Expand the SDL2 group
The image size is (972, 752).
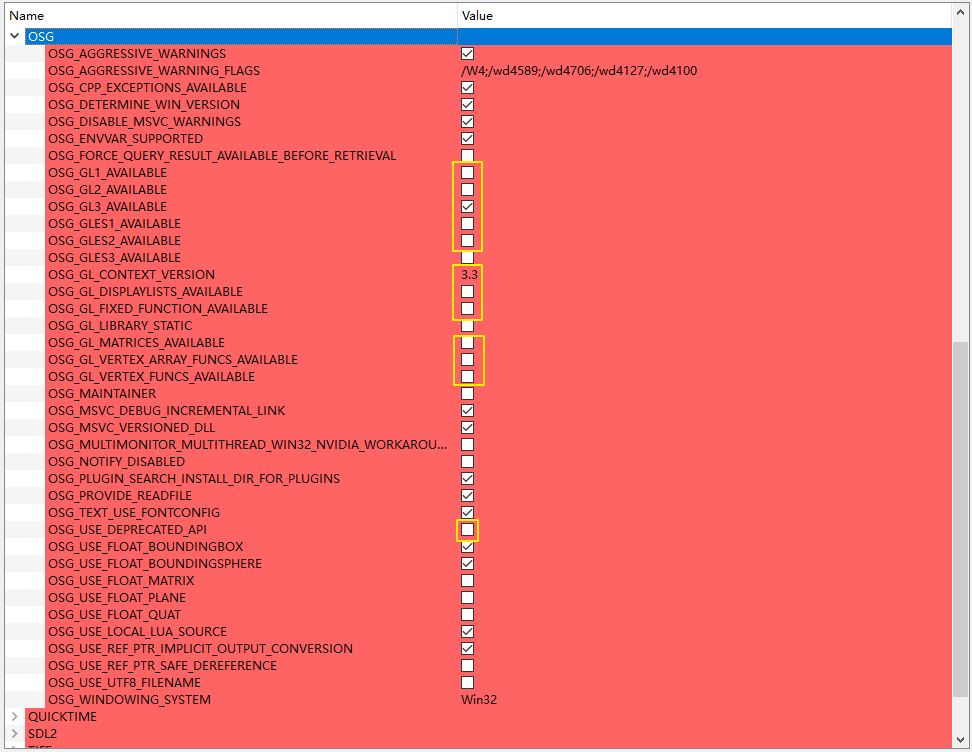tap(14, 734)
